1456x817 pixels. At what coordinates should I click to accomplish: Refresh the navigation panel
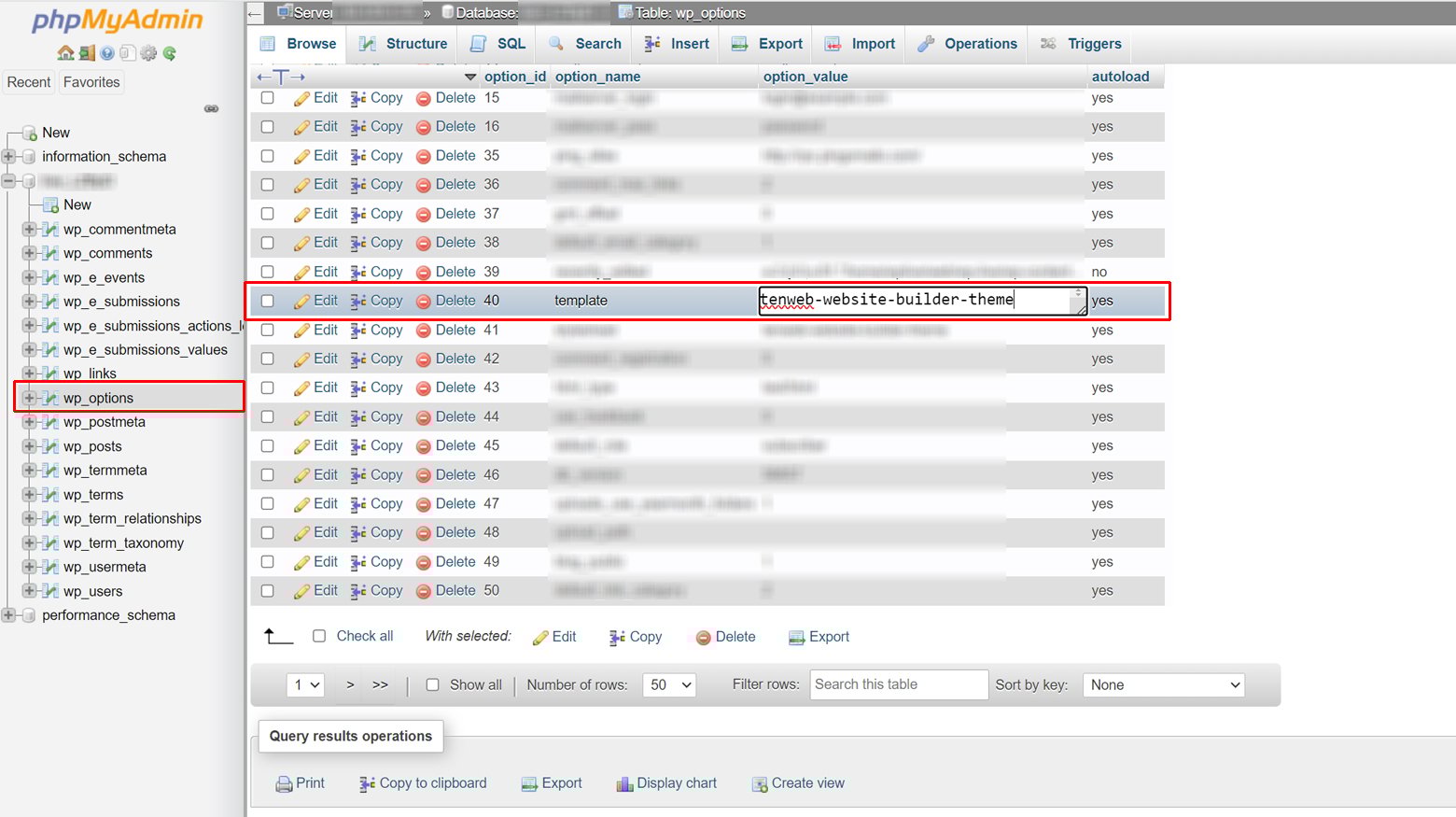[x=169, y=53]
